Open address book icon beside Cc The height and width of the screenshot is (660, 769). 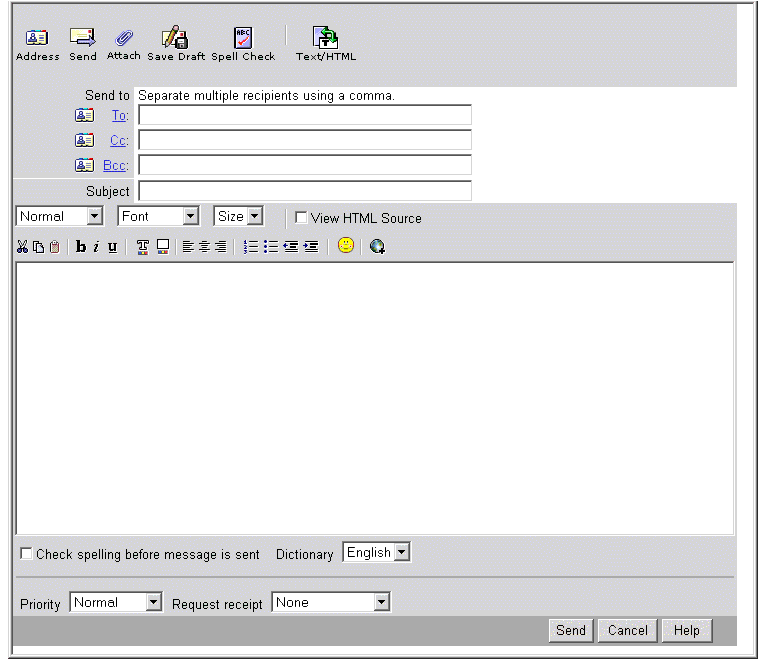pos(84,140)
